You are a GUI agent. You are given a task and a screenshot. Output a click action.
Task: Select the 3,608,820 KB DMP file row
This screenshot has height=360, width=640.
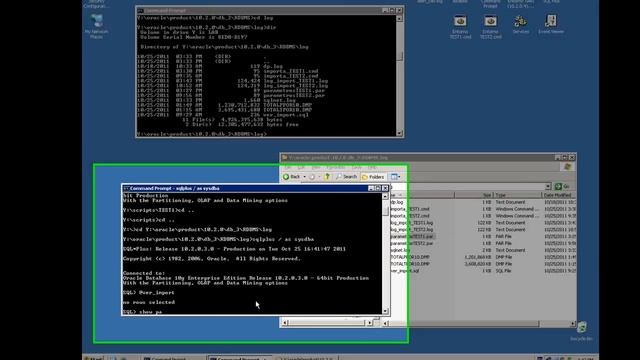point(482,264)
